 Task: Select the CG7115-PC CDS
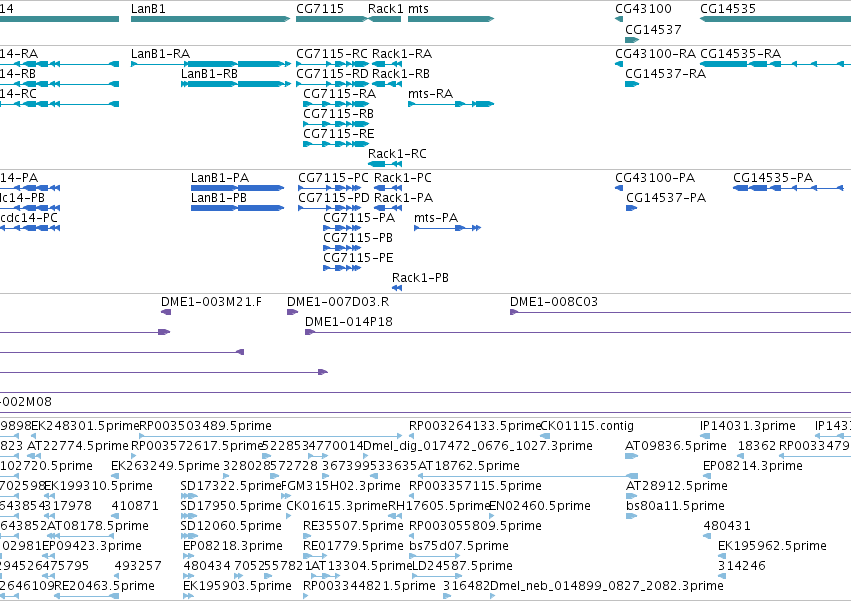pos(329,188)
